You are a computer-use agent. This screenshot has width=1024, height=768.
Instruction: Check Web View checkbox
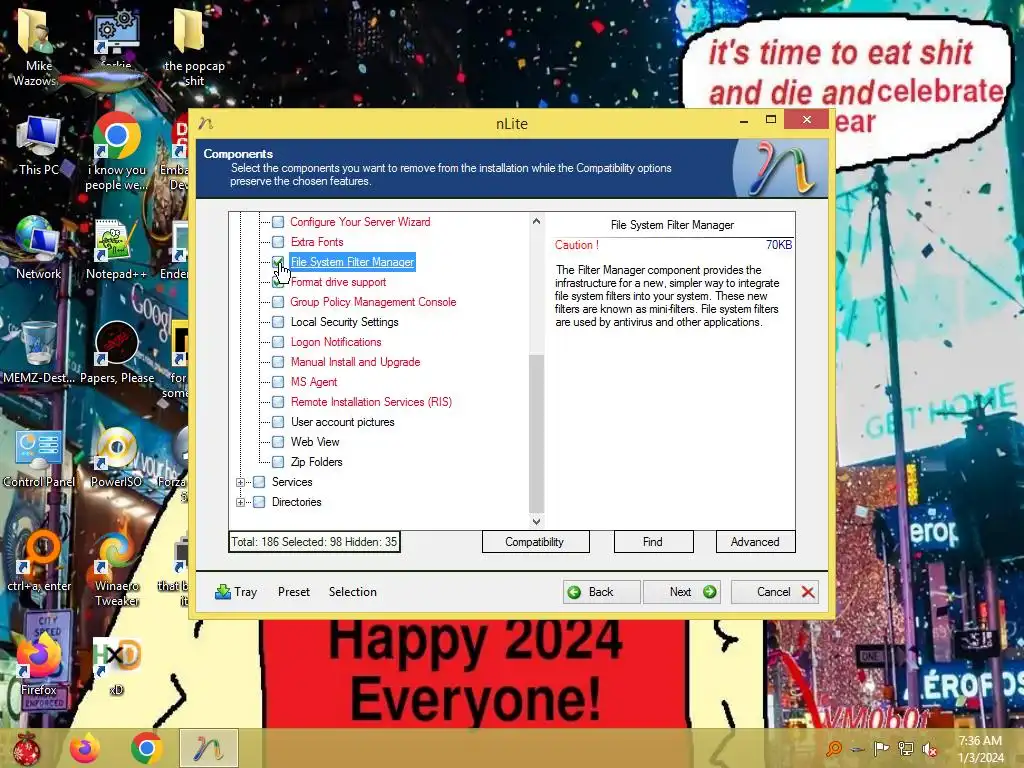(278, 442)
